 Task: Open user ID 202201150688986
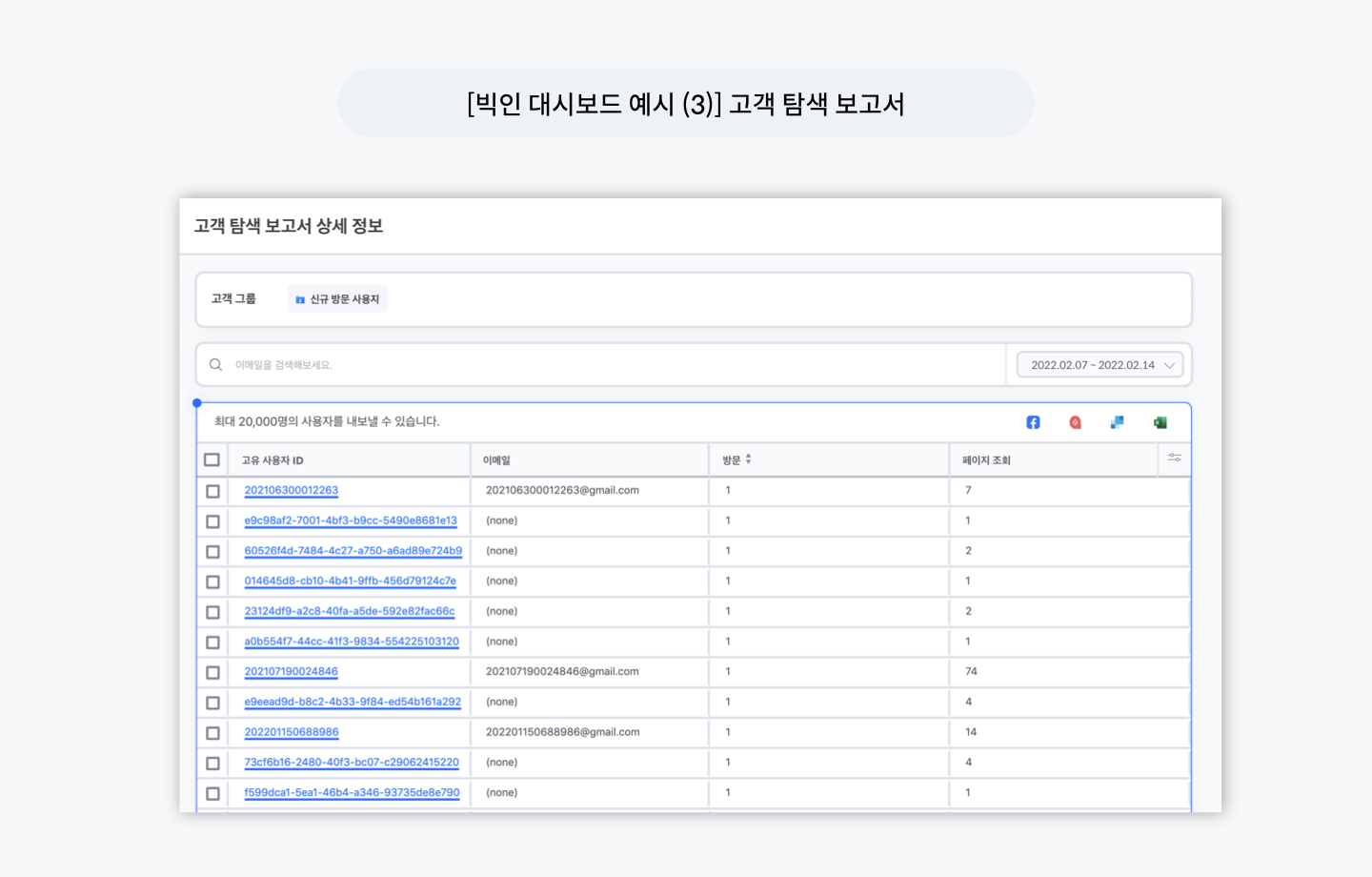[292, 732]
